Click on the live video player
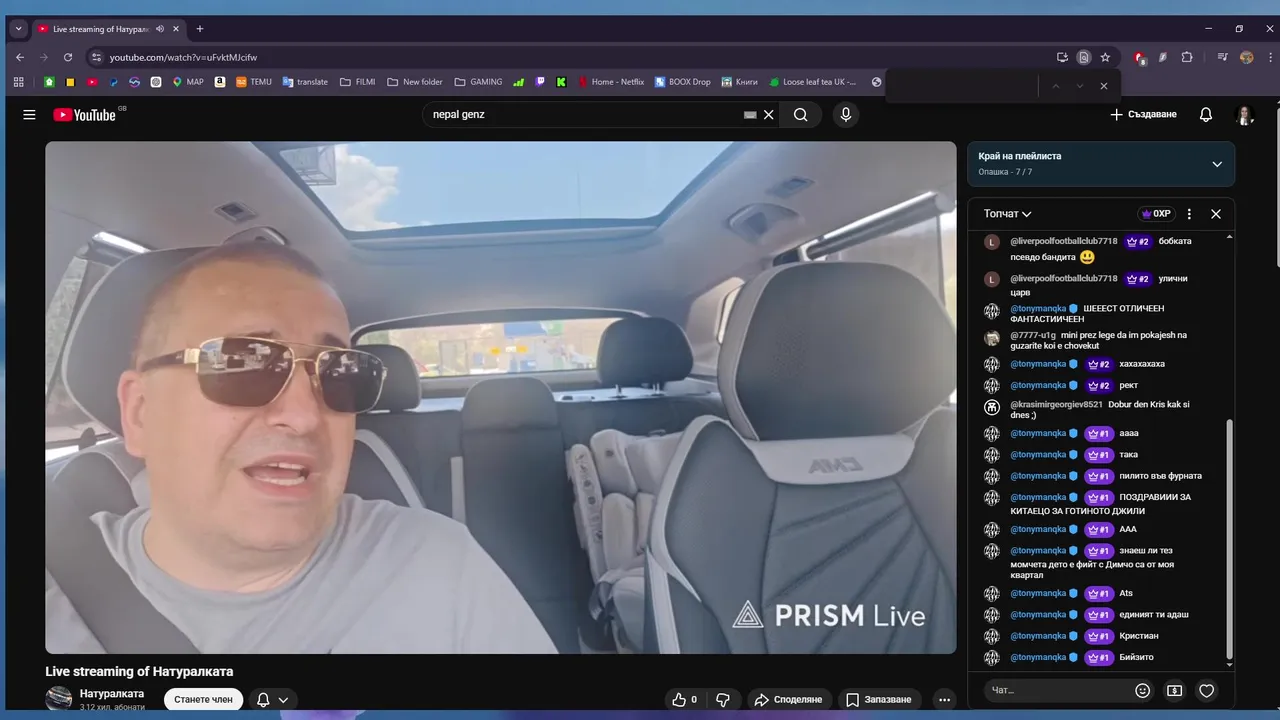This screenshot has width=1280, height=720. (500, 397)
